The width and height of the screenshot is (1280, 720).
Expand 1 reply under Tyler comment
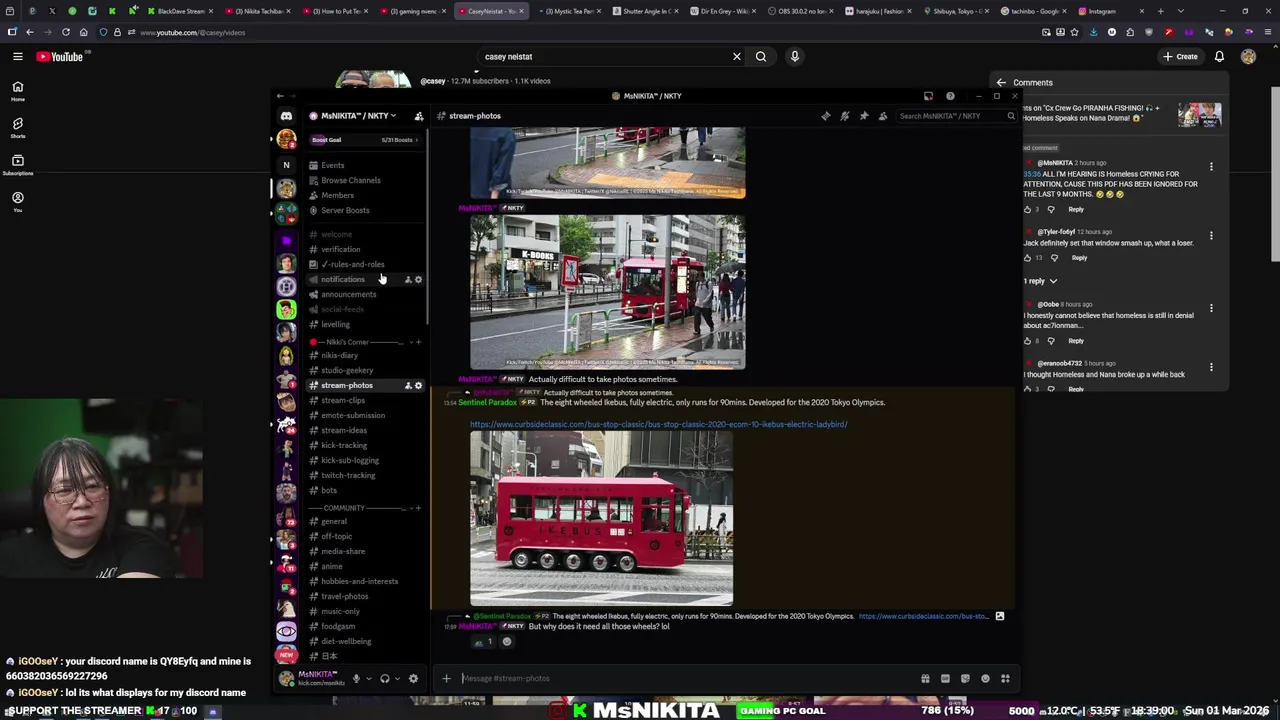tap(1039, 281)
